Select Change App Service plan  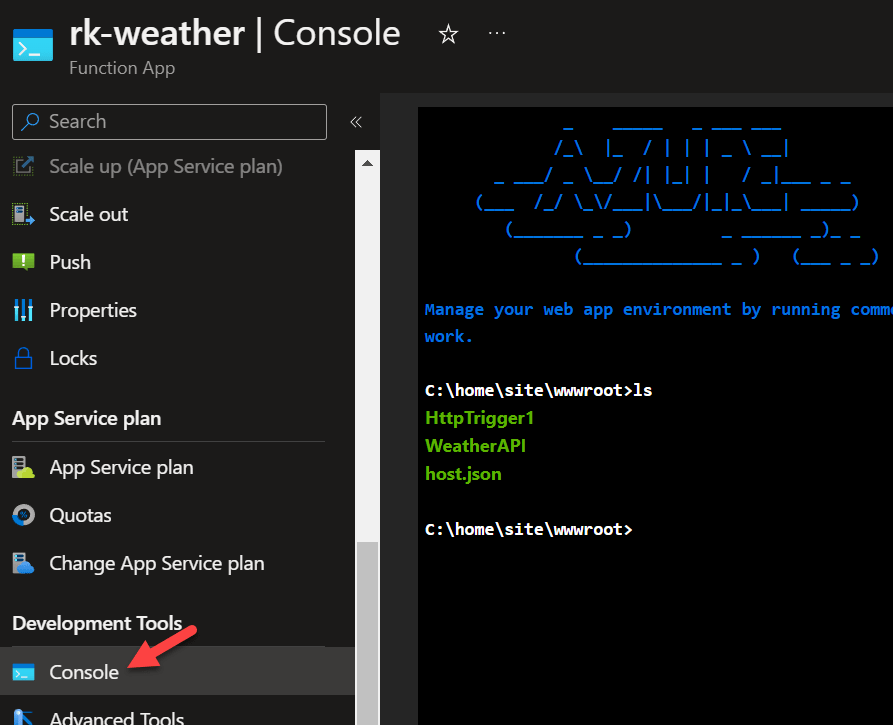(x=156, y=563)
